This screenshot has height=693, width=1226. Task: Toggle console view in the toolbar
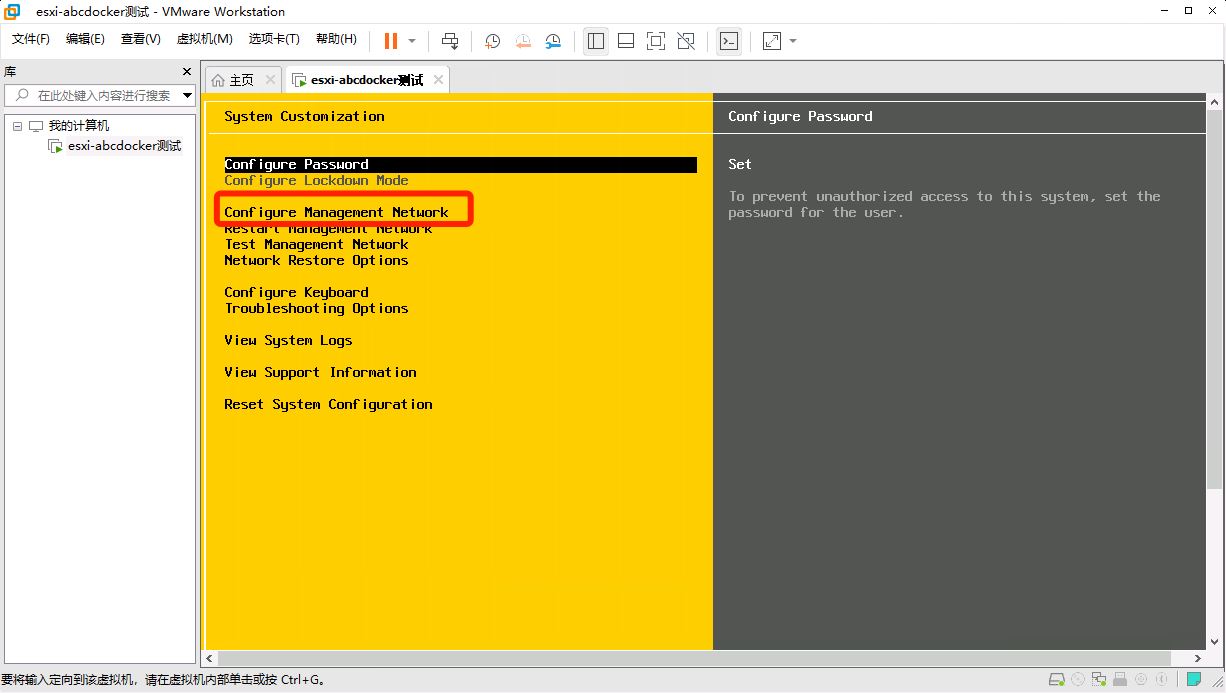729,41
